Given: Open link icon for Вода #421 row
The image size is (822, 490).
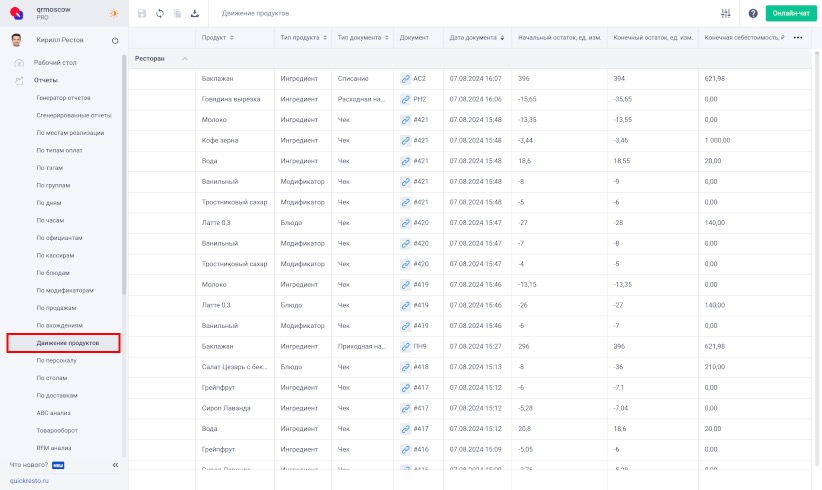Looking at the screenshot, I should pyautogui.click(x=405, y=161).
